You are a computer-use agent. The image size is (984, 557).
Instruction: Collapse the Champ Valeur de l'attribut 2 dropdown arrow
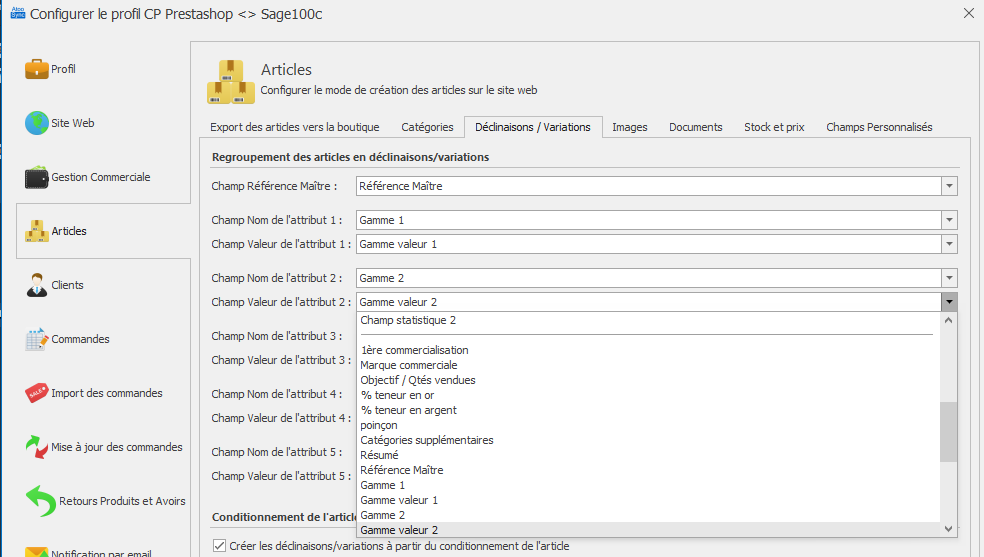coord(949,302)
